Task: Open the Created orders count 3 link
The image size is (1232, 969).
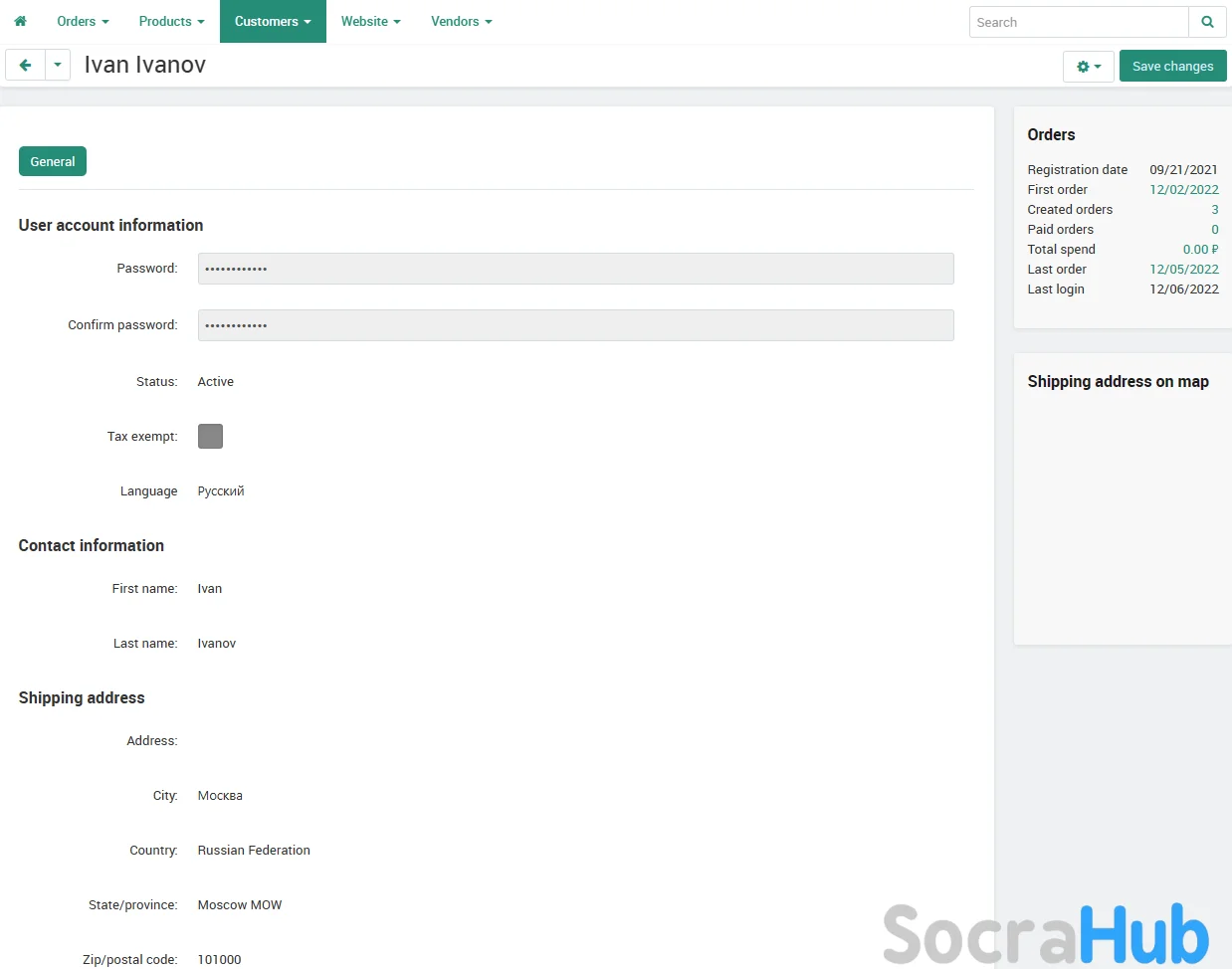Action: pos(1214,209)
